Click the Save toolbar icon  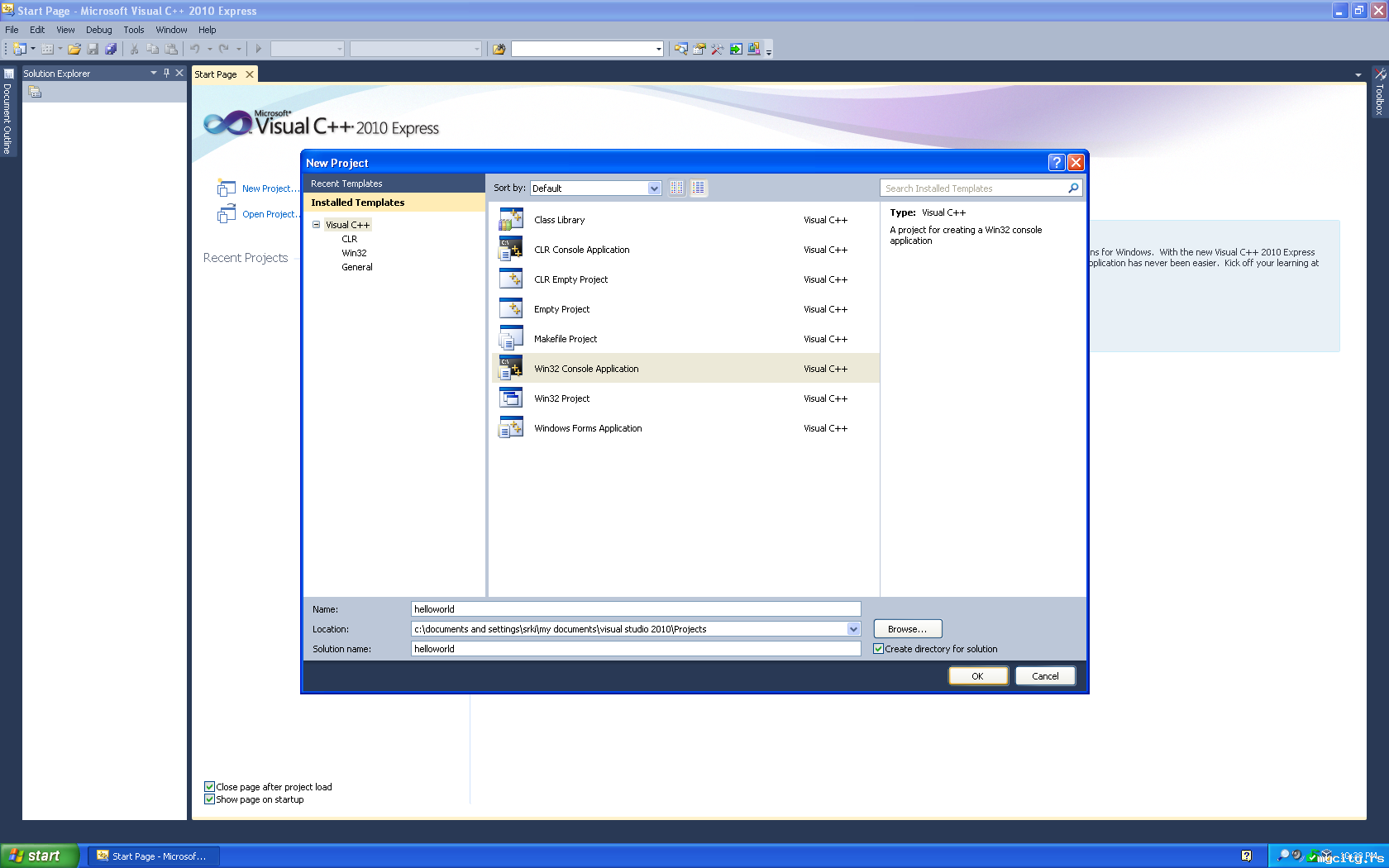click(x=93, y=49)
